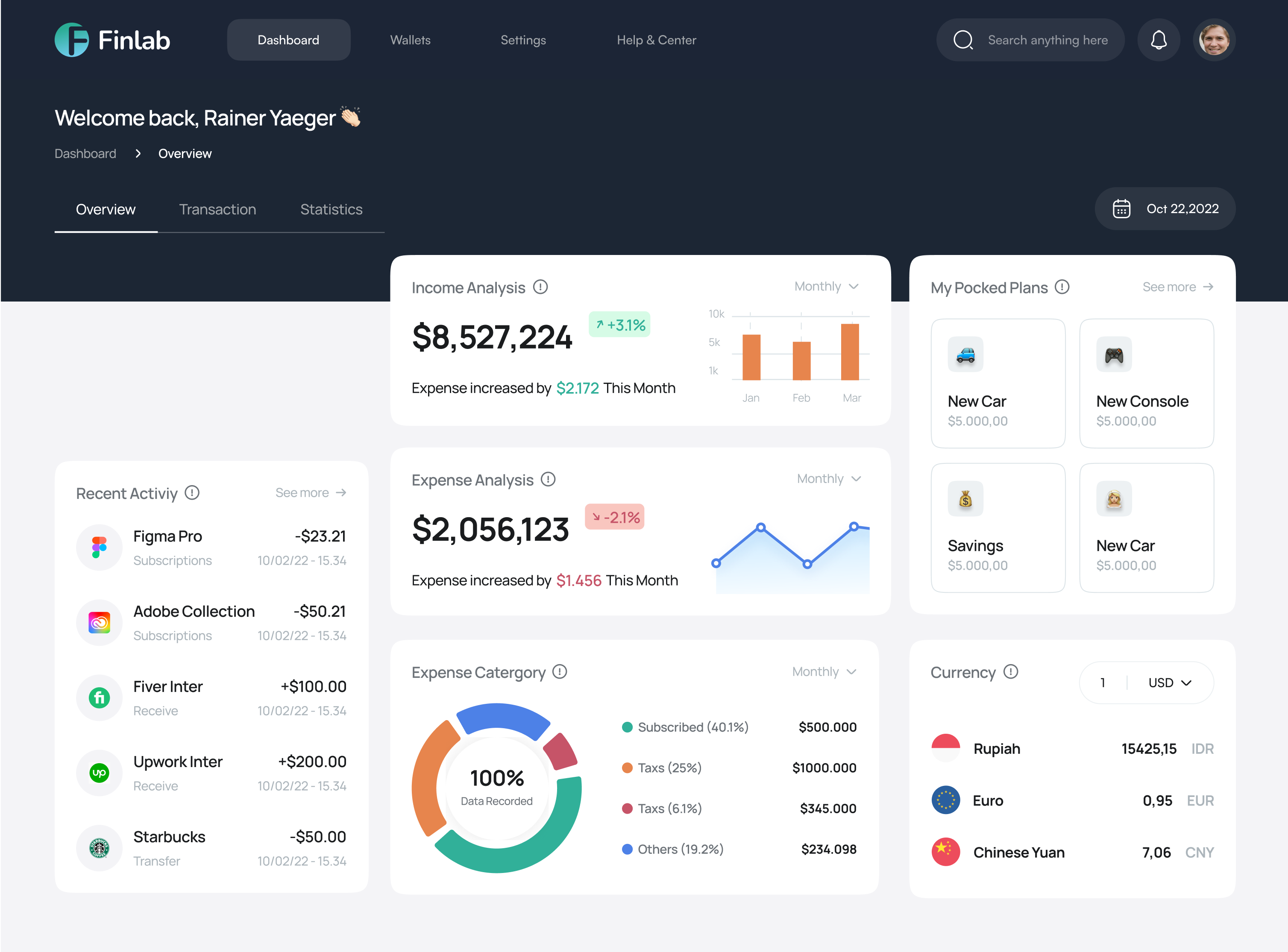Click the breadcrumb chevron arrow

(138, 154)
